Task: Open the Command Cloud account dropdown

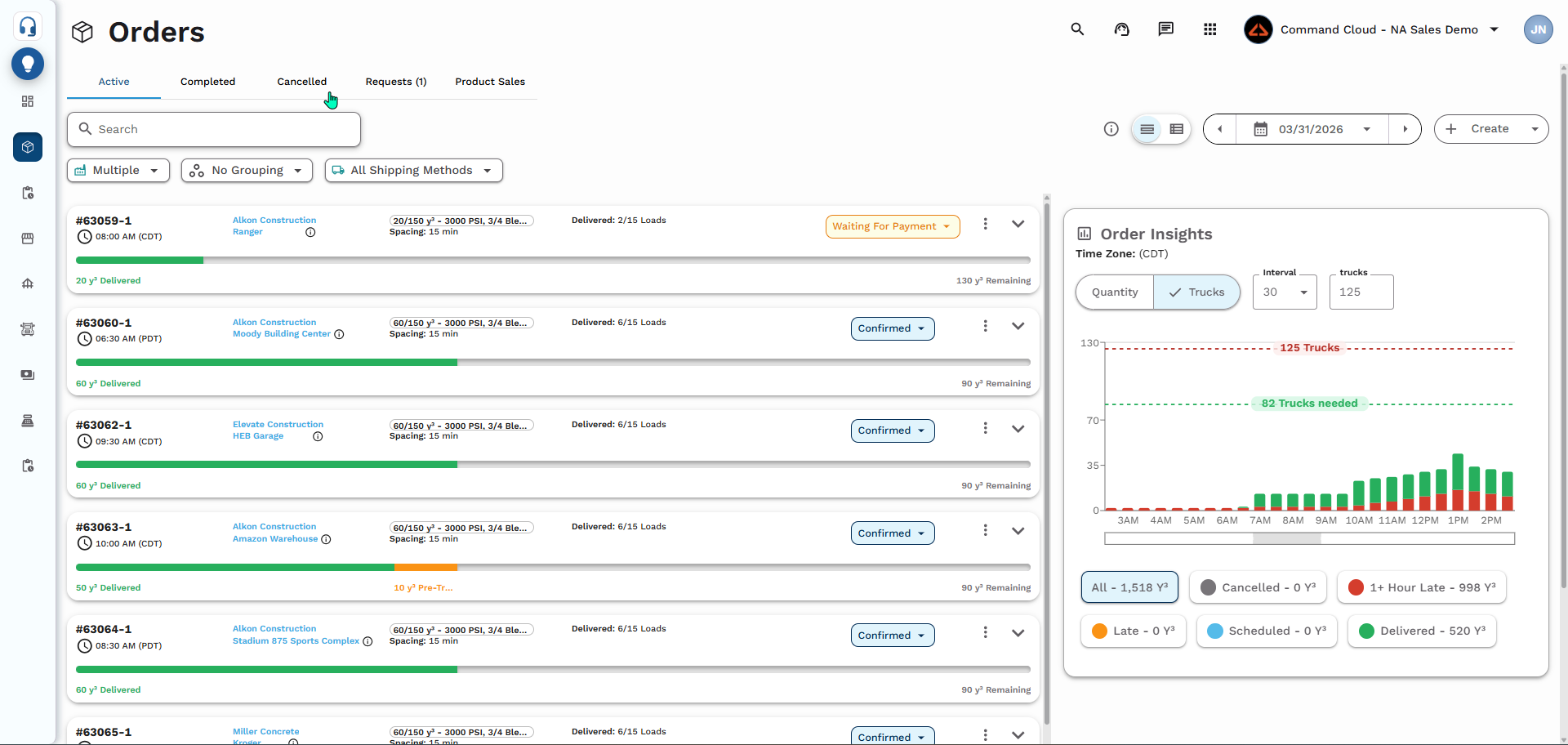Action: (x=1372, y=29)
